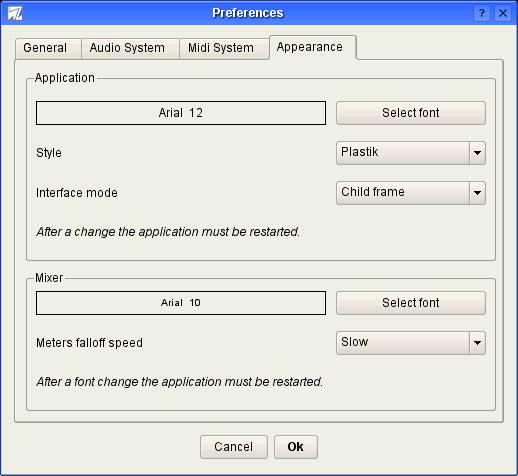The image size is (518, 476).
Task: Expand the Interface mode dropdown arrow
Action: pyautogui.click(x=477, y=193)
